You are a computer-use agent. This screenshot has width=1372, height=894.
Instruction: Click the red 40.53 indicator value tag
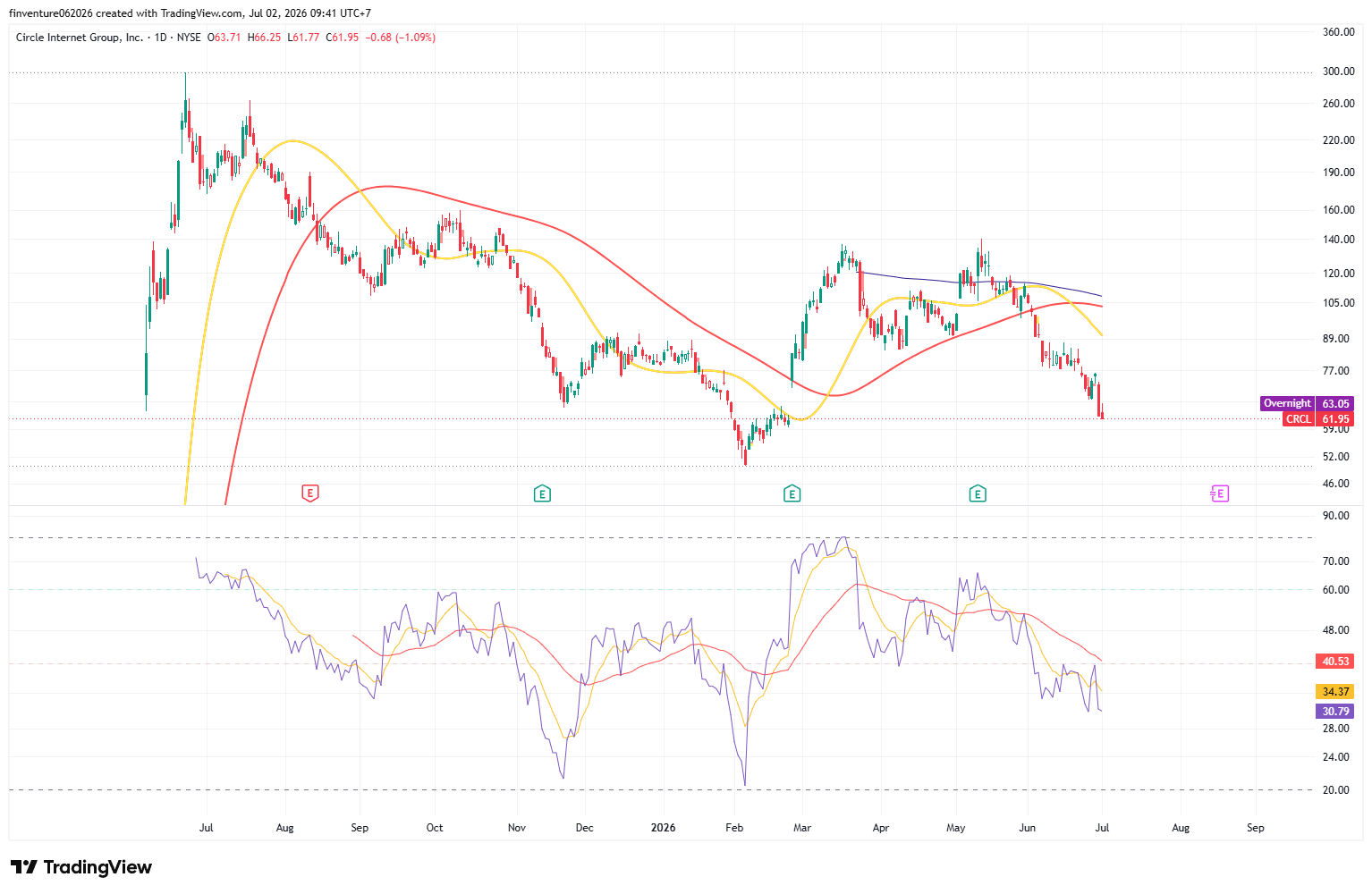(1336, 662)
